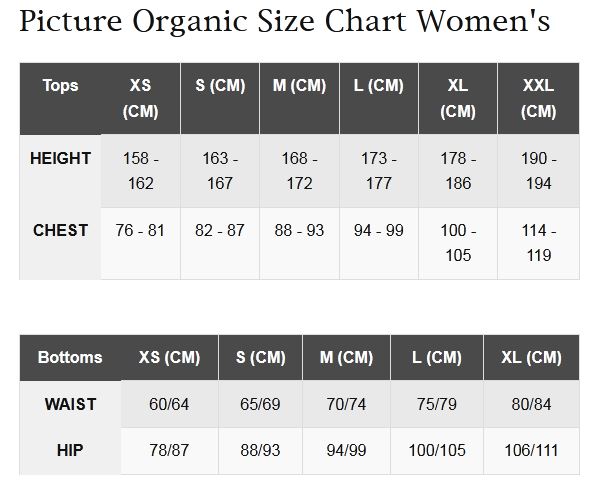Click the 114 - 119 chest cell

coord(538,243)
